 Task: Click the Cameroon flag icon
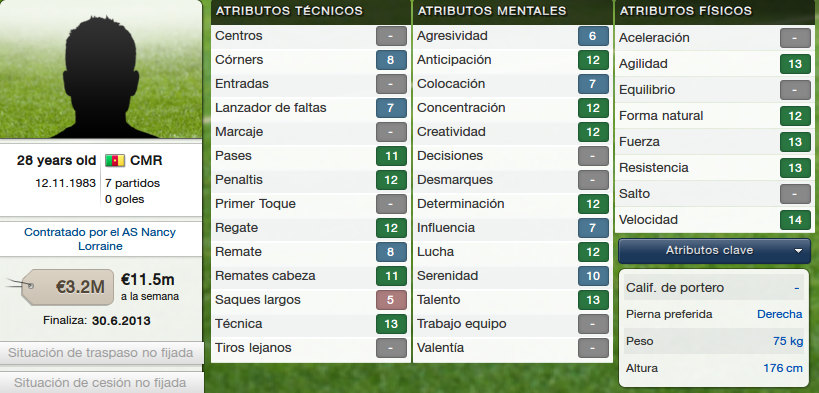coord(115,160)
